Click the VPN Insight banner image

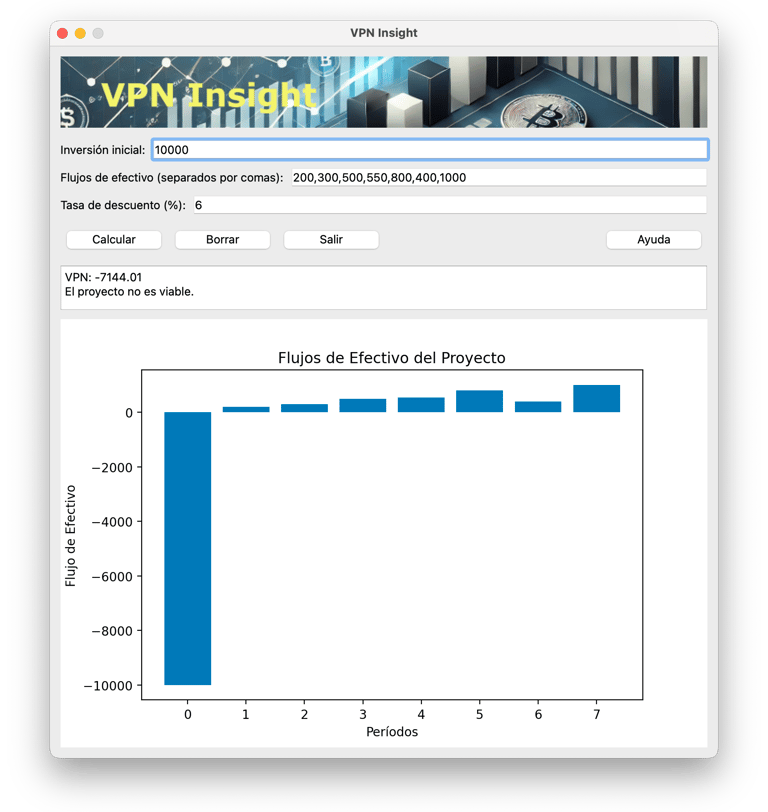[x=384, y=92]
